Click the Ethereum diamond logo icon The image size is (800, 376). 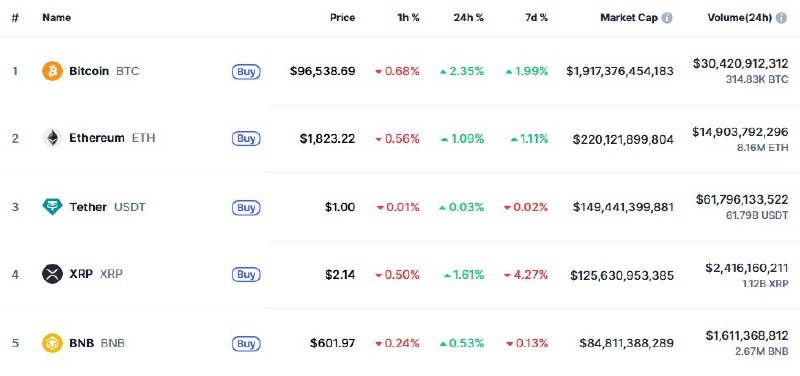tap(53, 138)
